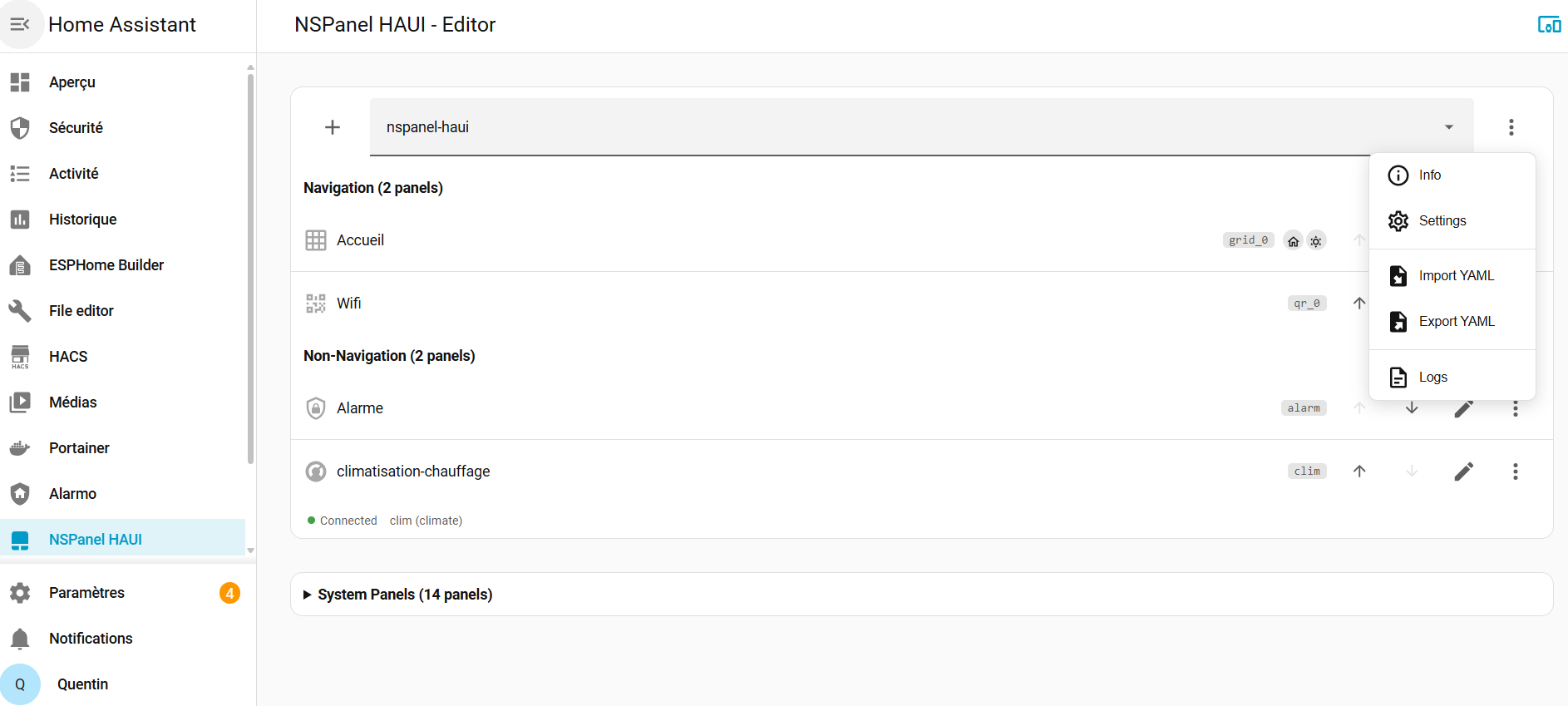Image resolution: width=1568 pixels, height=706 pixels.
Task: Launch ESPHome Builder from sidebar
Action: click(x=123, y=265)
